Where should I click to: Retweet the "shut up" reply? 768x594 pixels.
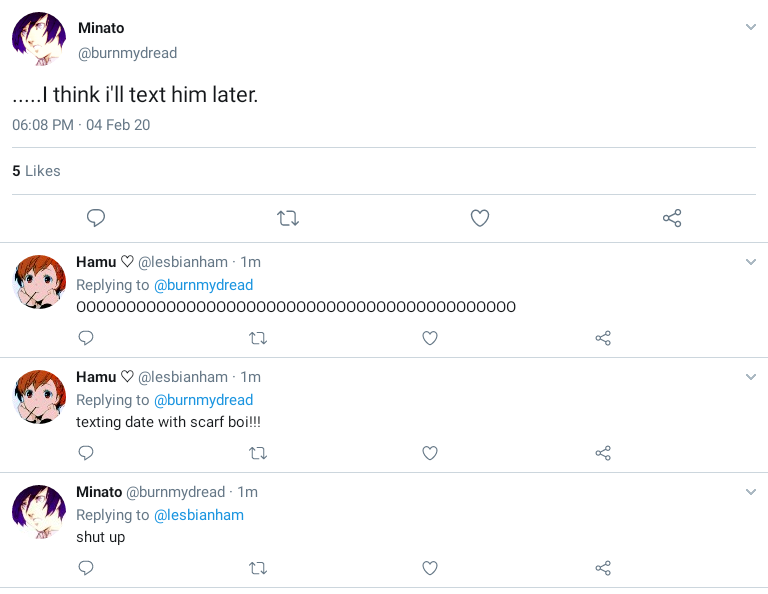pos(257,568)
